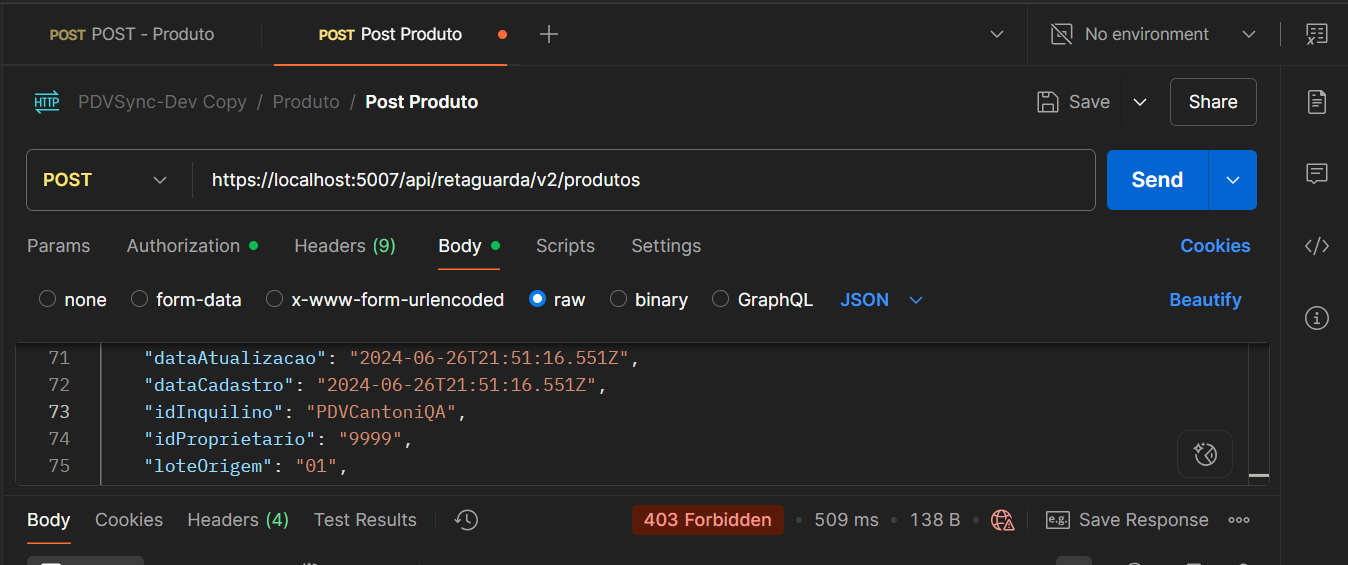Select the form-data radio option
The height and width of the screenshot is (565, 1348).
139,299
